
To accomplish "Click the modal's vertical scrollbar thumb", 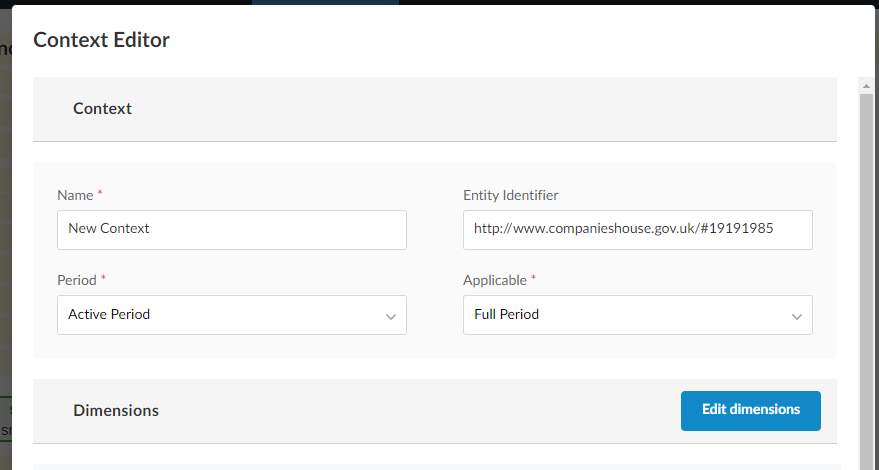I will [x=866, y=280].
